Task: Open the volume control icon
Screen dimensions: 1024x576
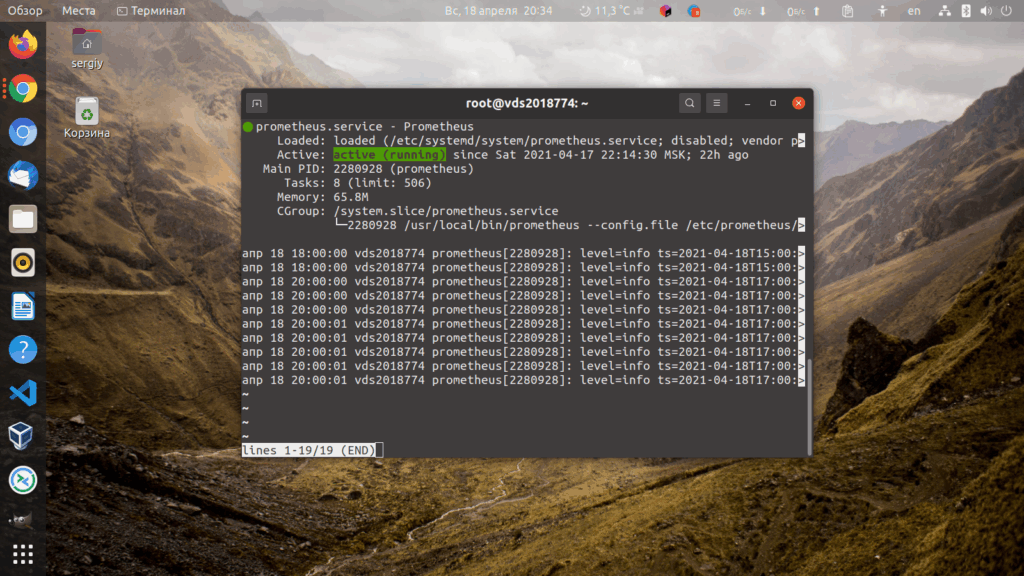Action: click(x=986, y=11)
